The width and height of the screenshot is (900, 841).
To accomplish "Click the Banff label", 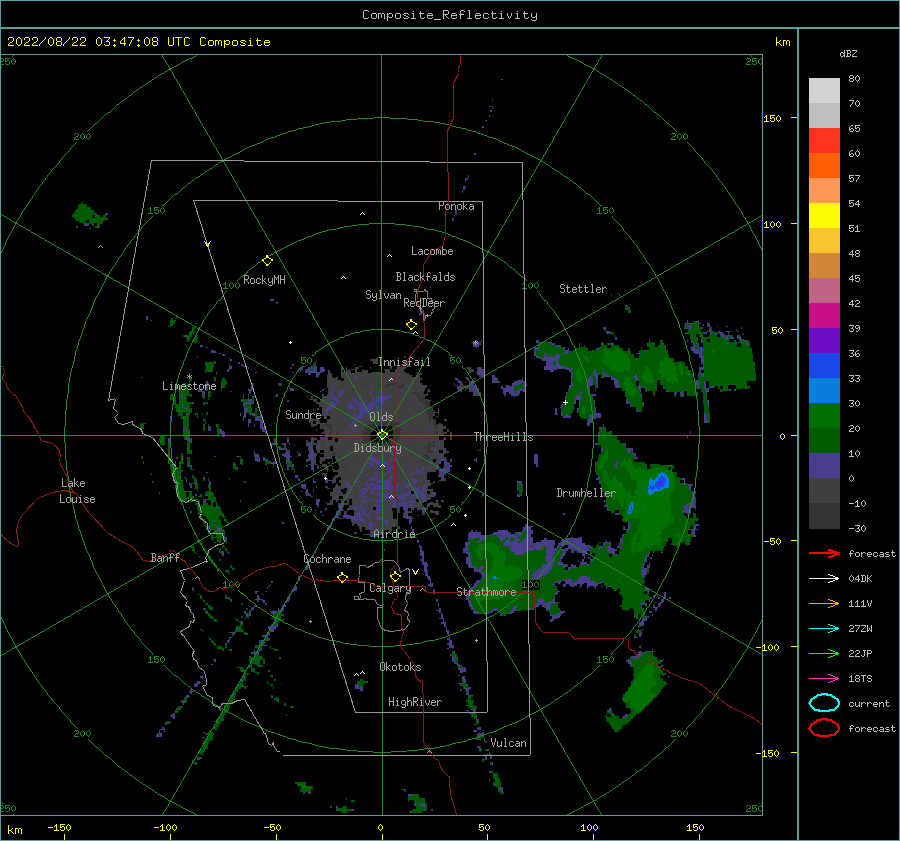I will coord(165,557).
